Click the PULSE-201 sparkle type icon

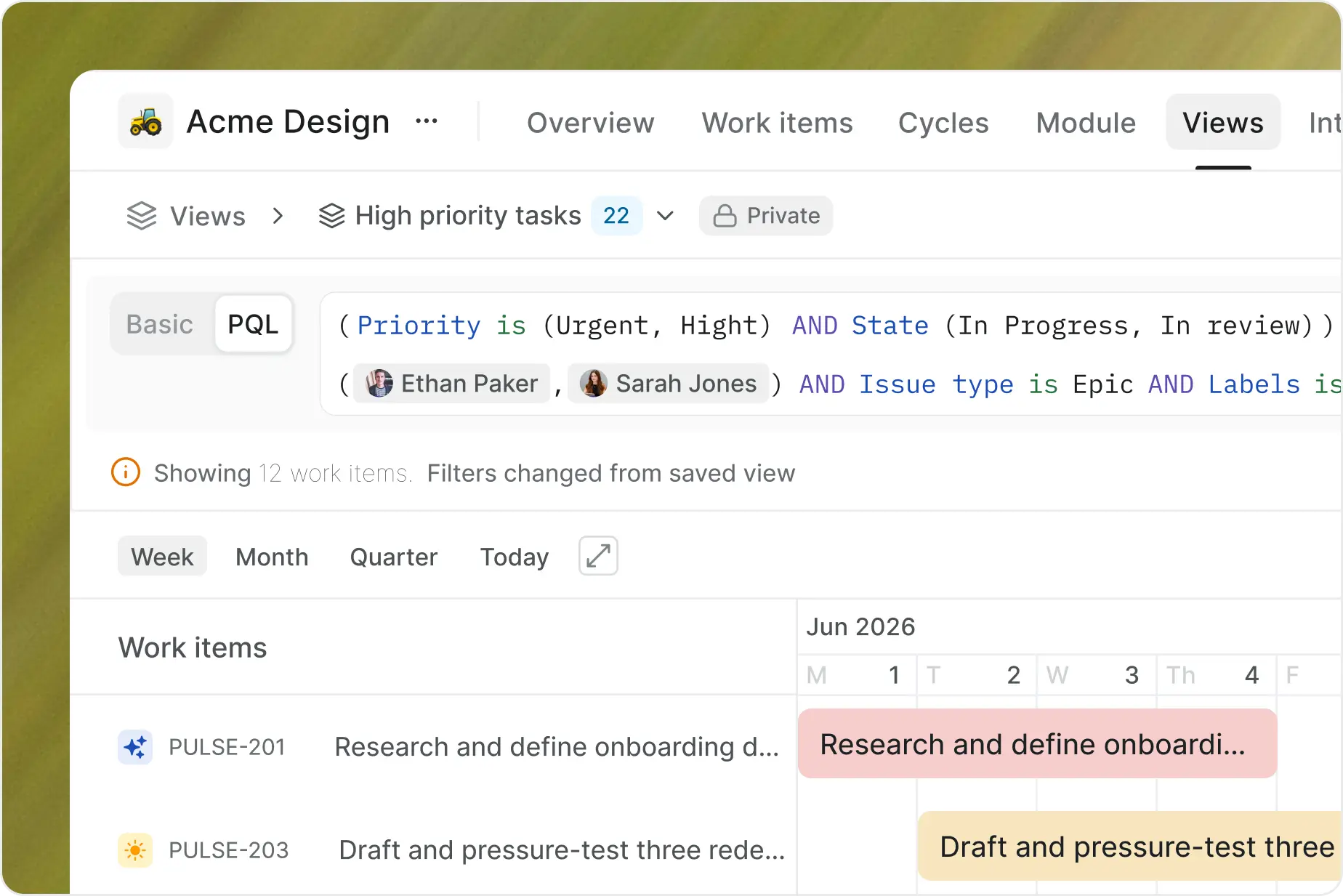(x=135, y=747)
